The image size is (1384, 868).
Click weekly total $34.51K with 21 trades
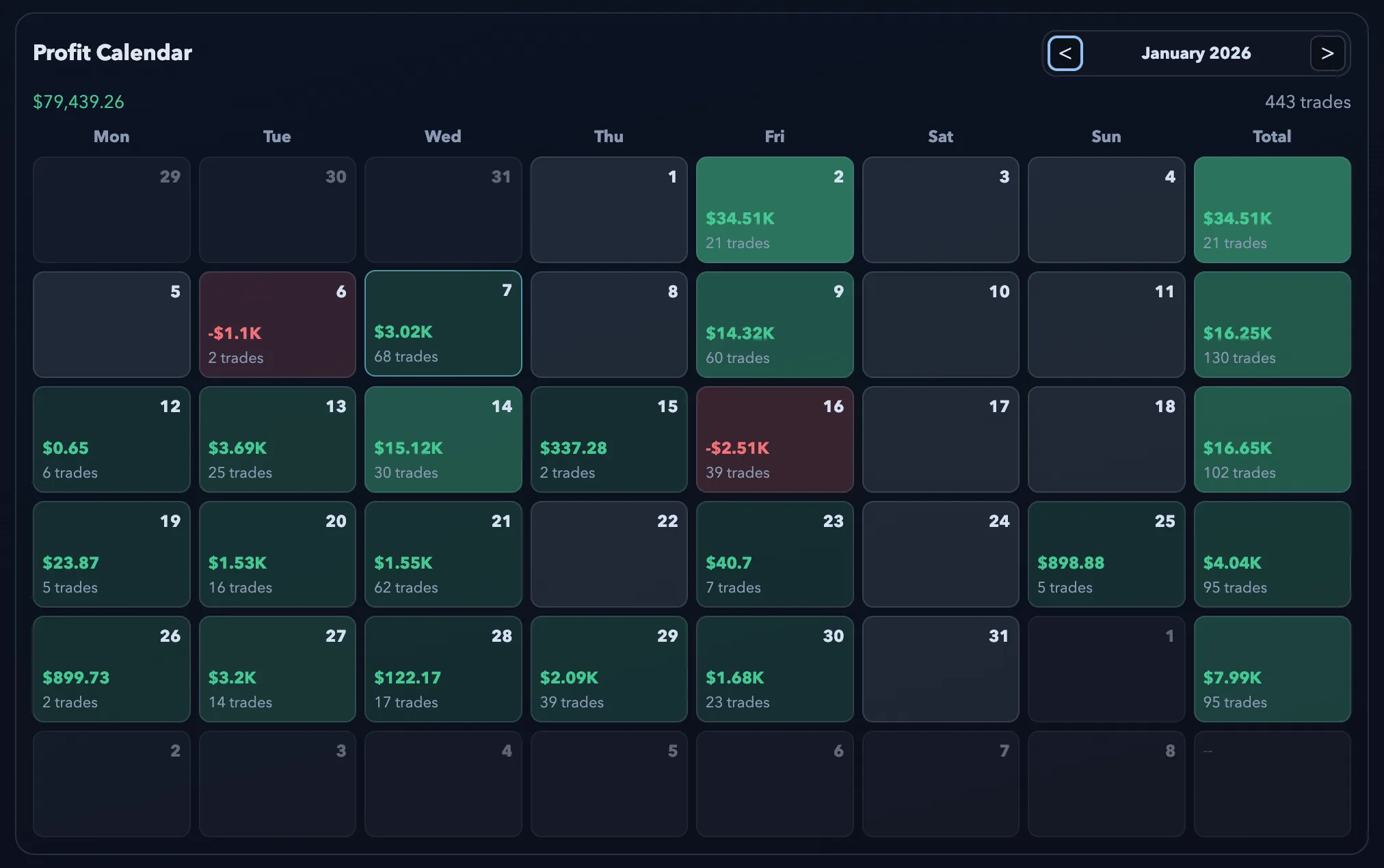point(1272,210)
